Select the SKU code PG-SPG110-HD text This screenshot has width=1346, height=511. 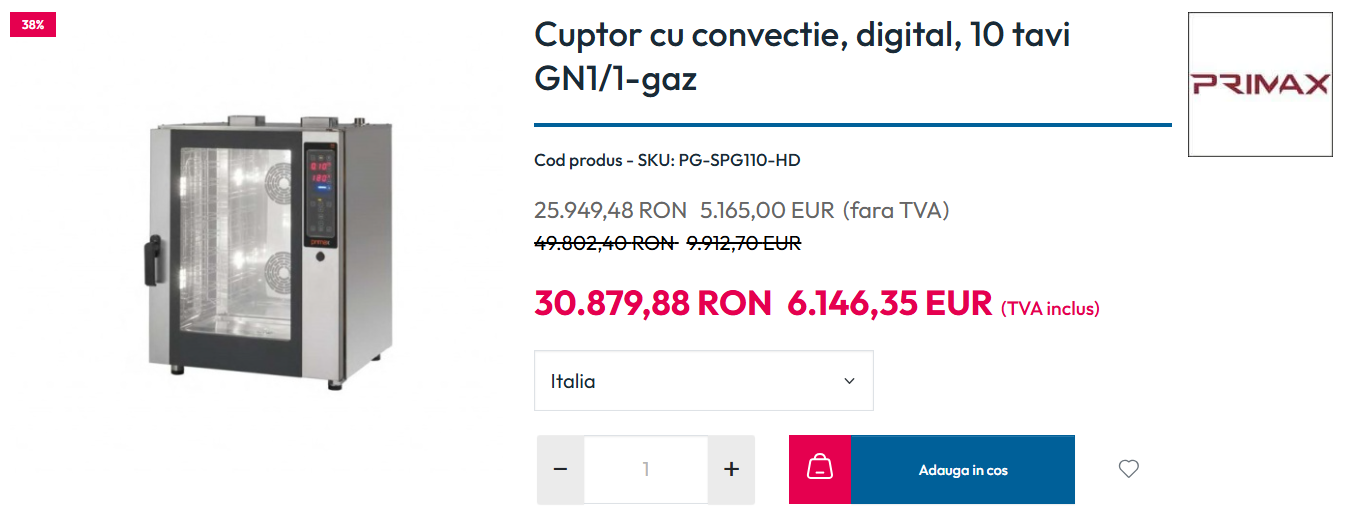pos(739,160)
